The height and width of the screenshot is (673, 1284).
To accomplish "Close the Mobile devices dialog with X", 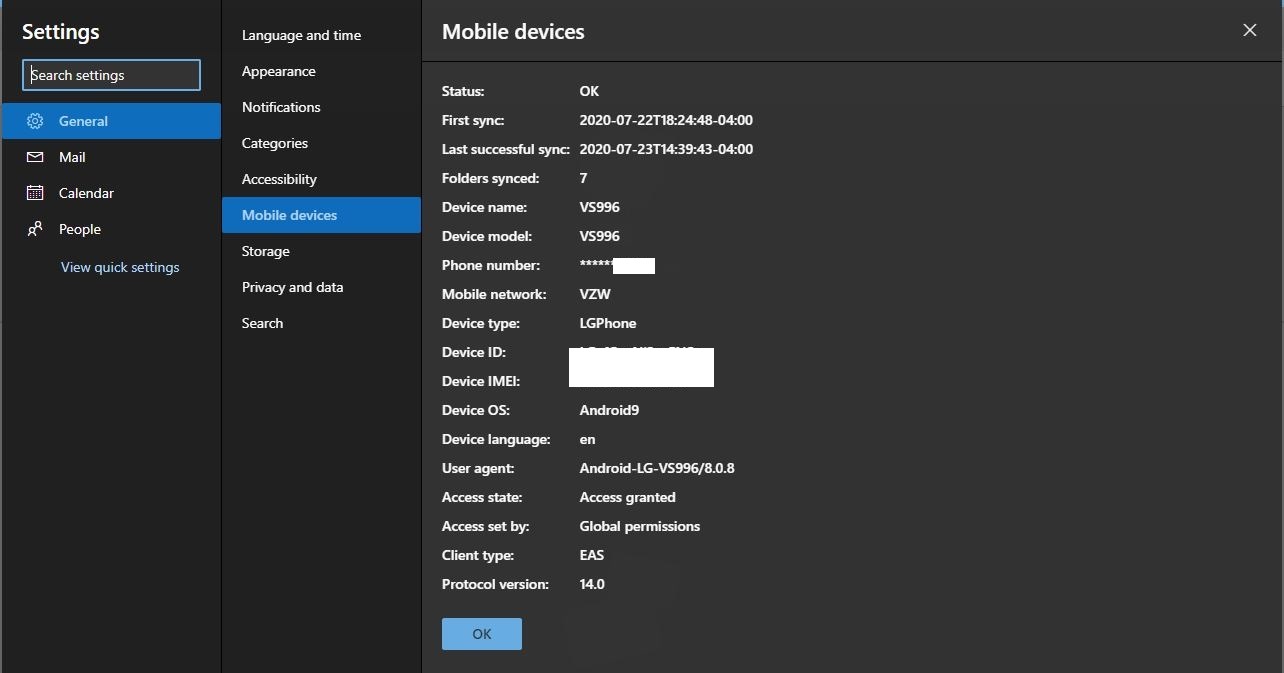I will coord(1249,30).
